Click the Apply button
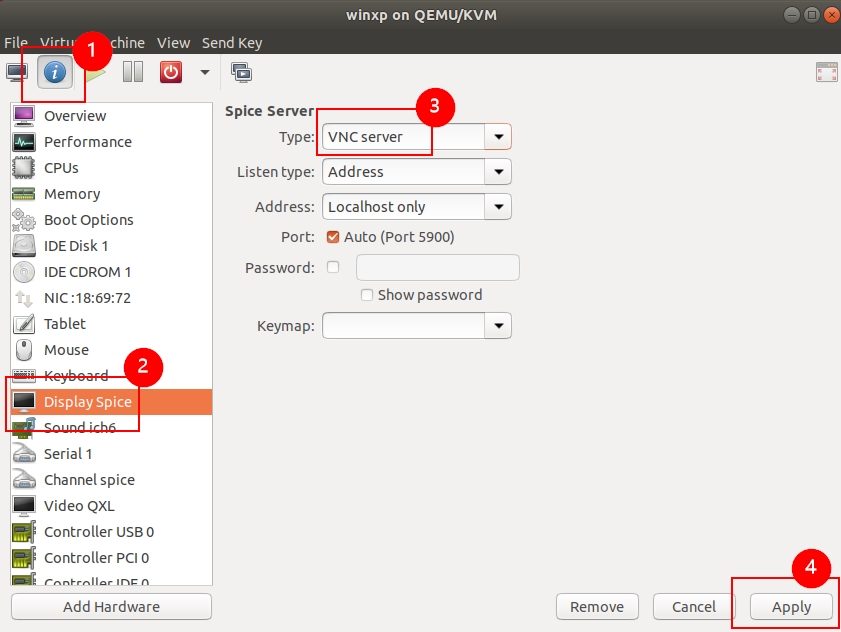841x632 pixels. [791, 607]
